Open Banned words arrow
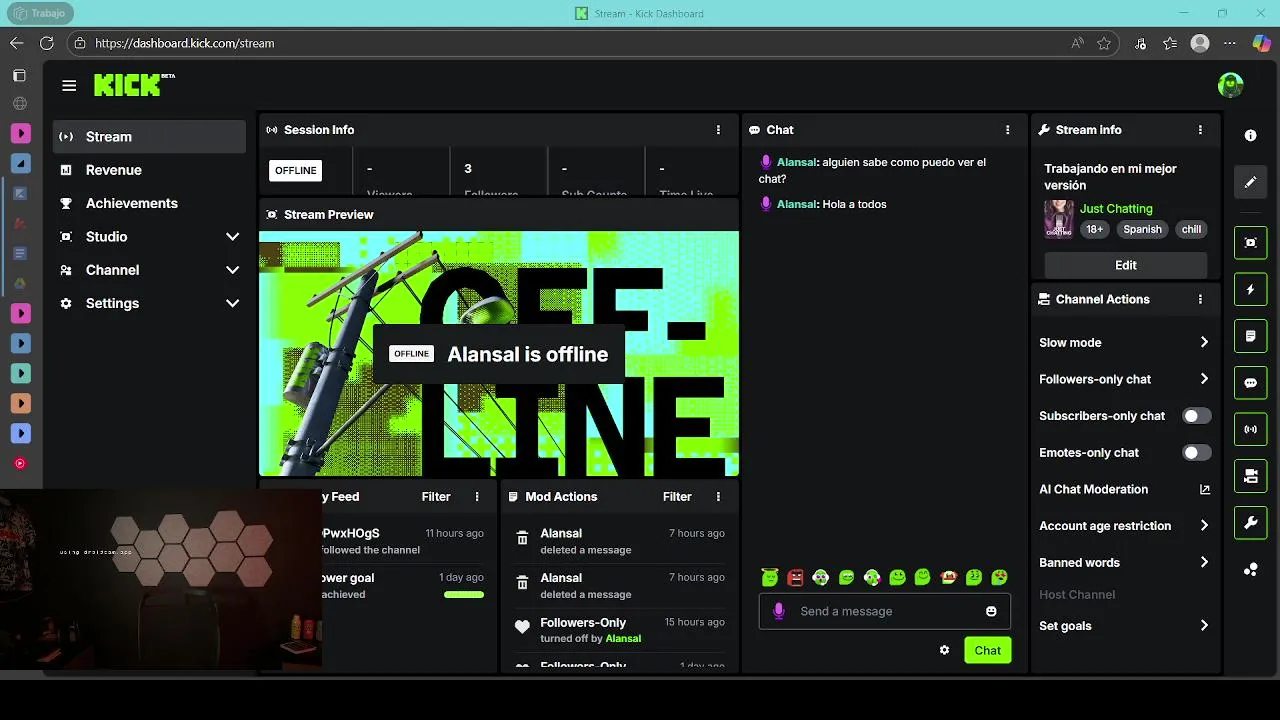This screenshot has width=1280, height=720. tap(1204, 562)
